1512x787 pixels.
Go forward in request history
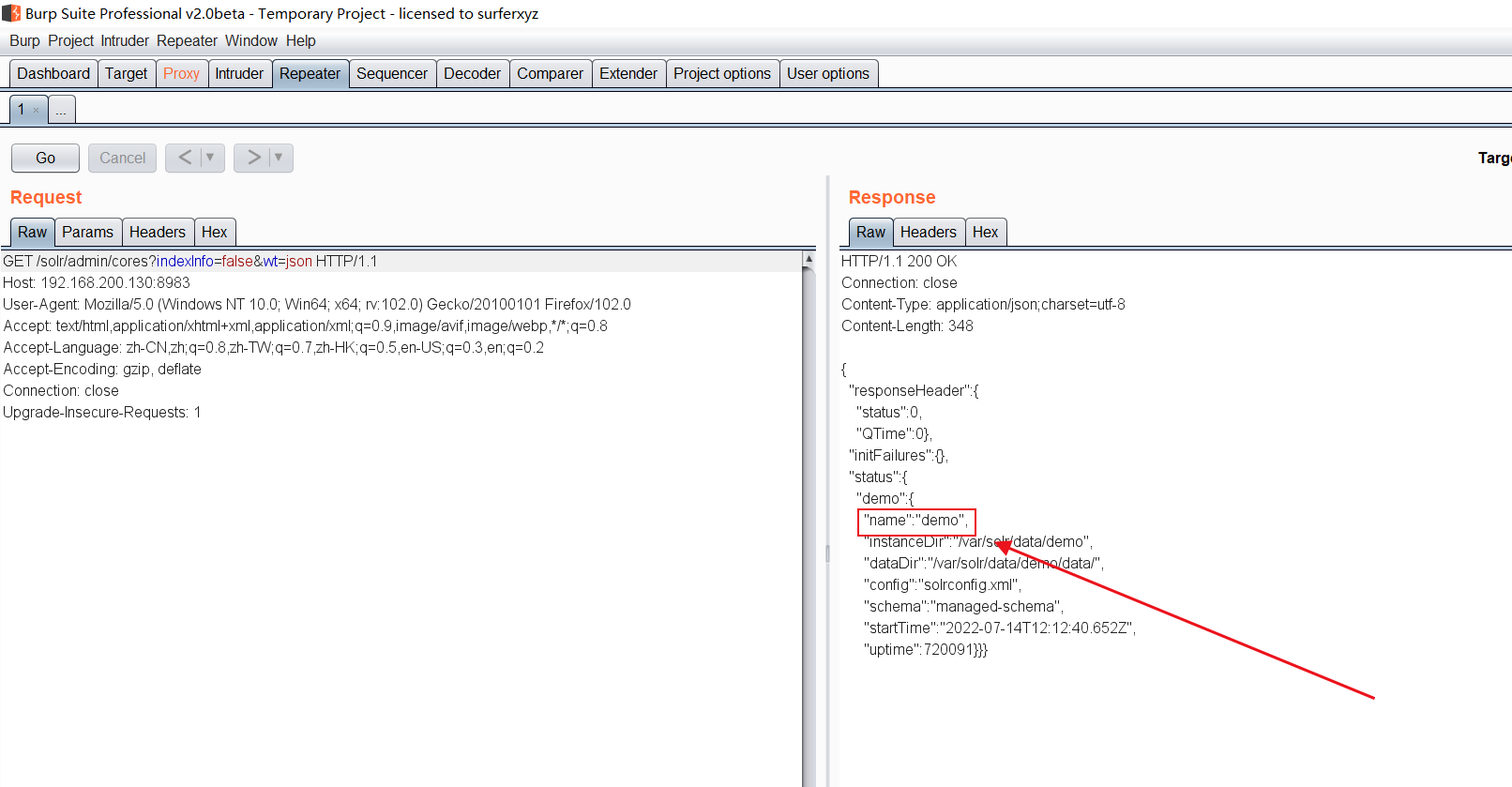(253, 158)
